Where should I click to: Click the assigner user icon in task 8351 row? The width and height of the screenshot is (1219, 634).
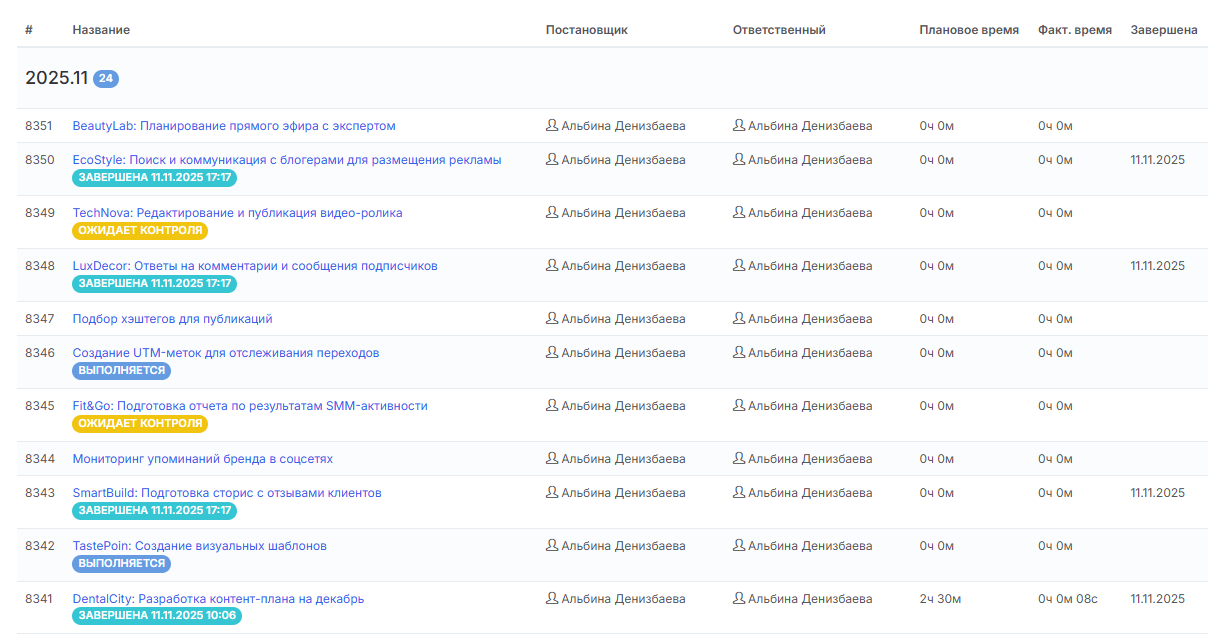(x=552, y=126)
